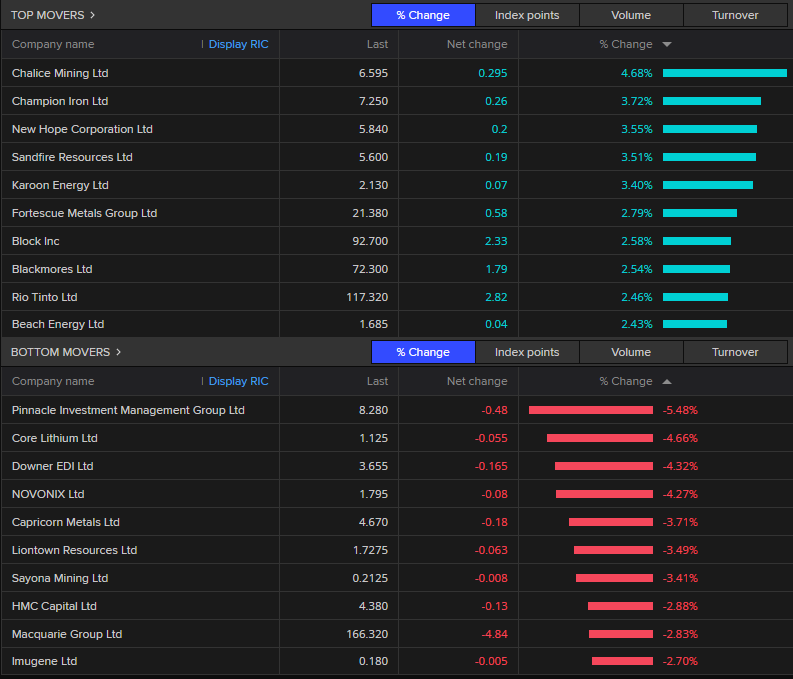The width and height of the screenshot is (793, 679).
Task: Click the -4.84 net change value
Action: point(494,634)
